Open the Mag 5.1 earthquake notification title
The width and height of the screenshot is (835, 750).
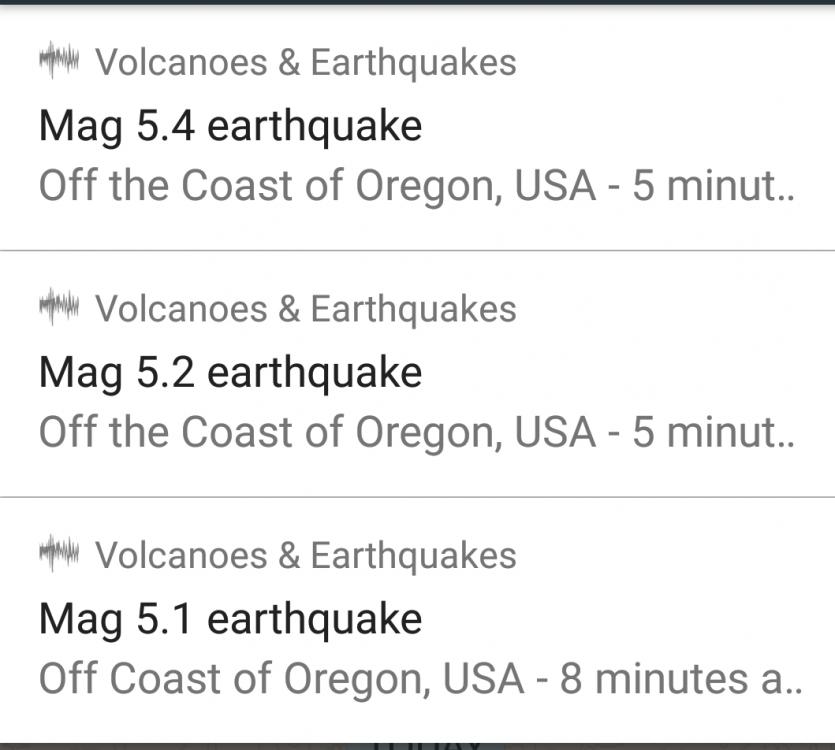(230, 619)
